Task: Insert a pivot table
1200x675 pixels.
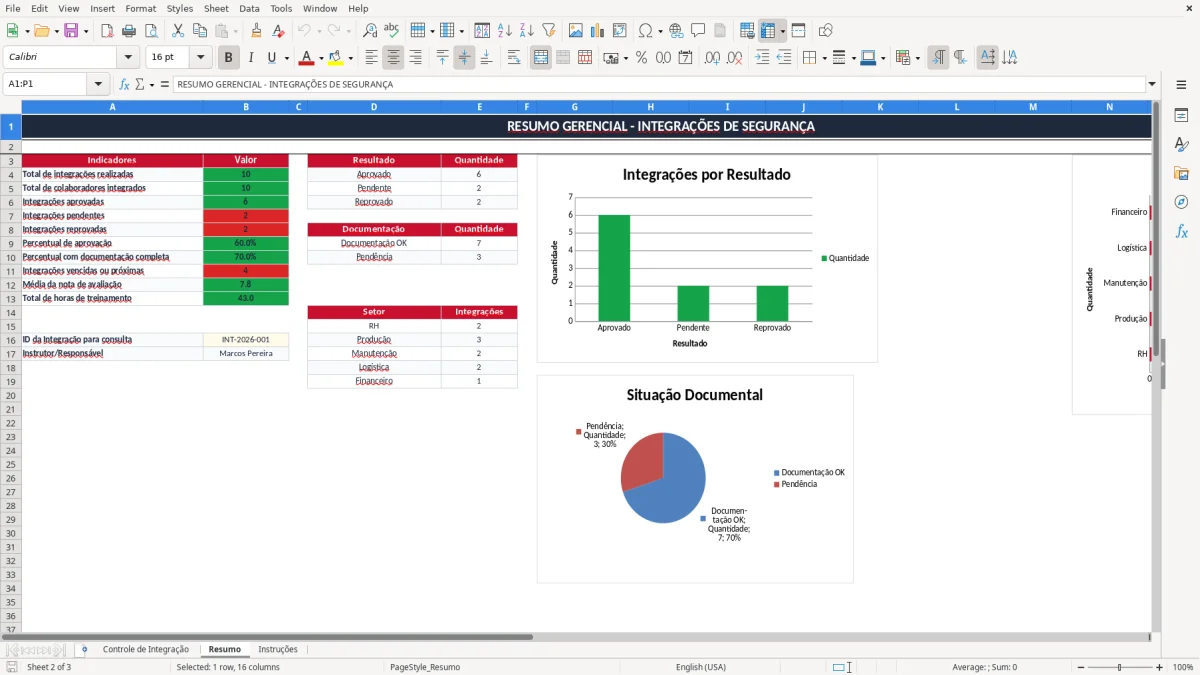Action: point(620,31)
